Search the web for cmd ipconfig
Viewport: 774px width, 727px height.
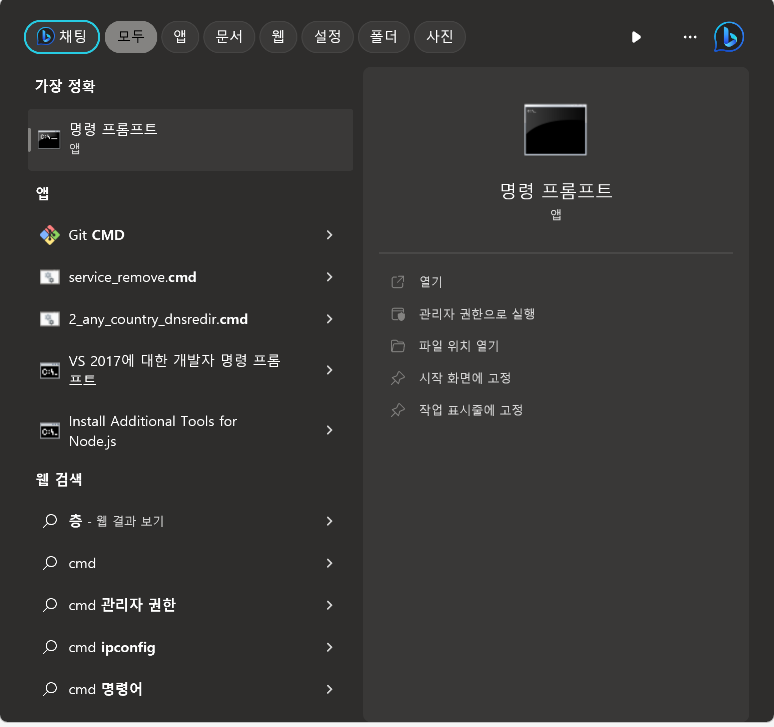click(x=191, y=647)
